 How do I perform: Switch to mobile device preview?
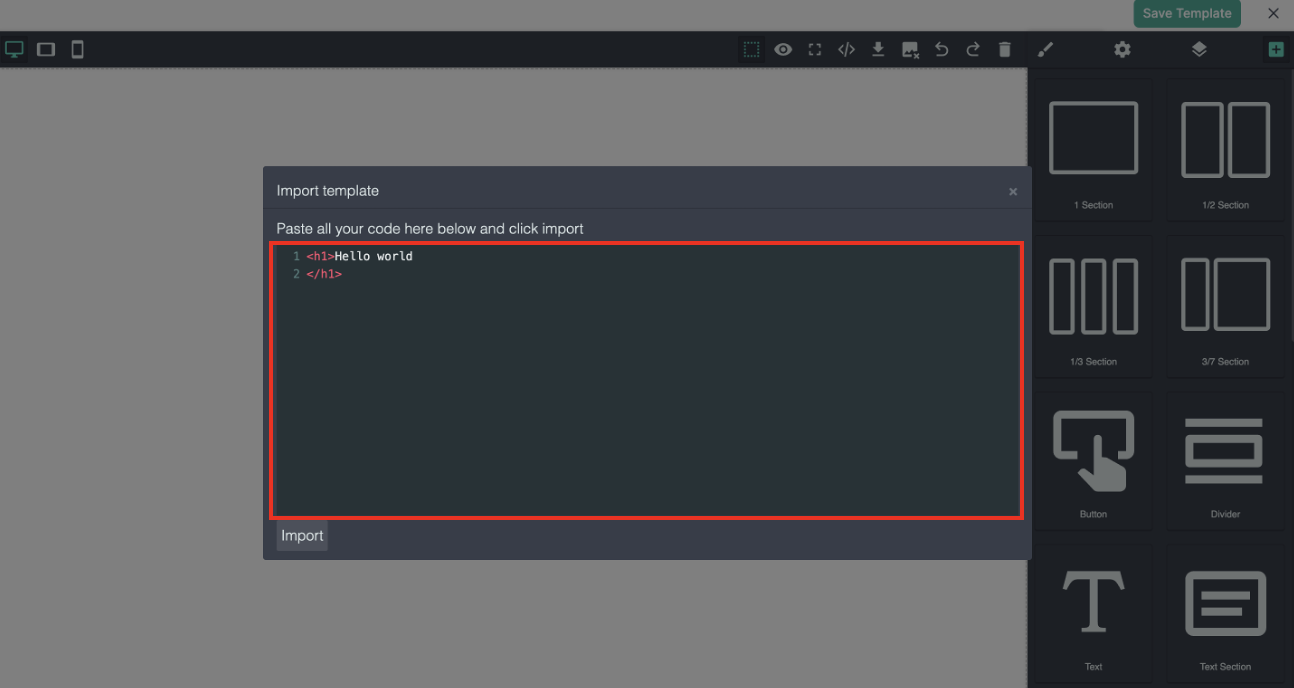pos(77,49)
